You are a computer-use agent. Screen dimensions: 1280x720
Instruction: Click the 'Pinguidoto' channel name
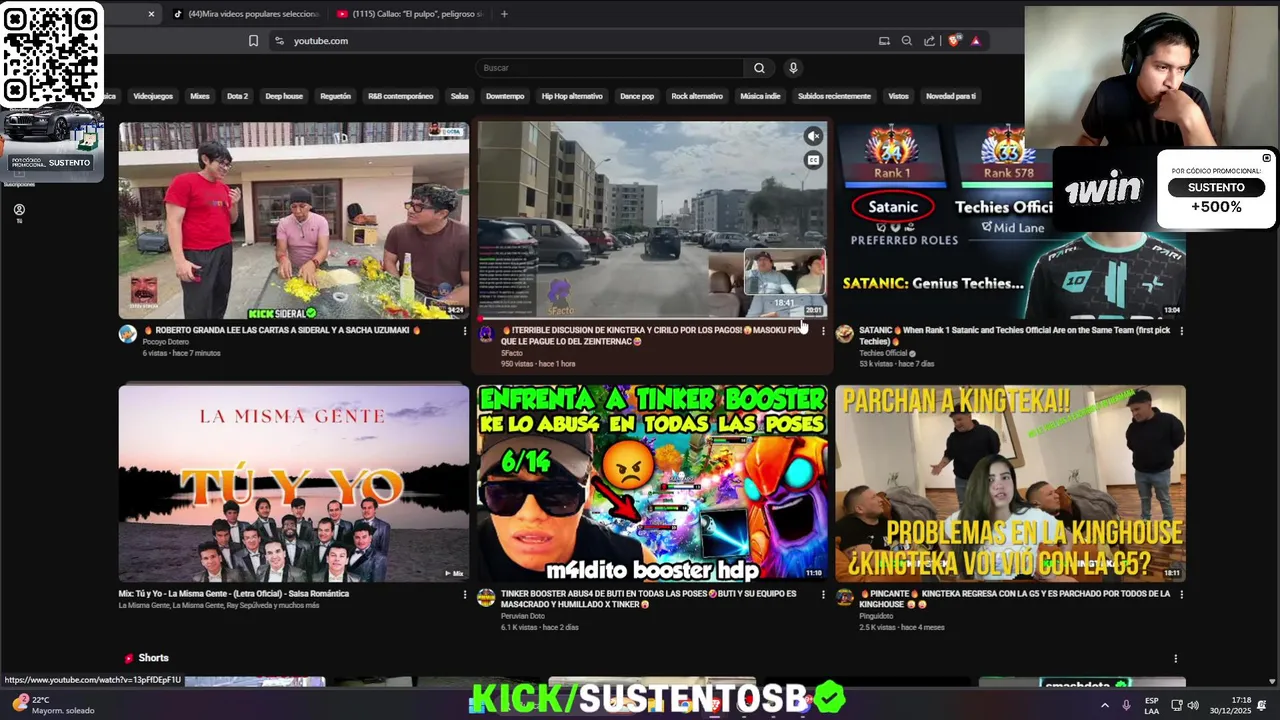tap(876, 616)
